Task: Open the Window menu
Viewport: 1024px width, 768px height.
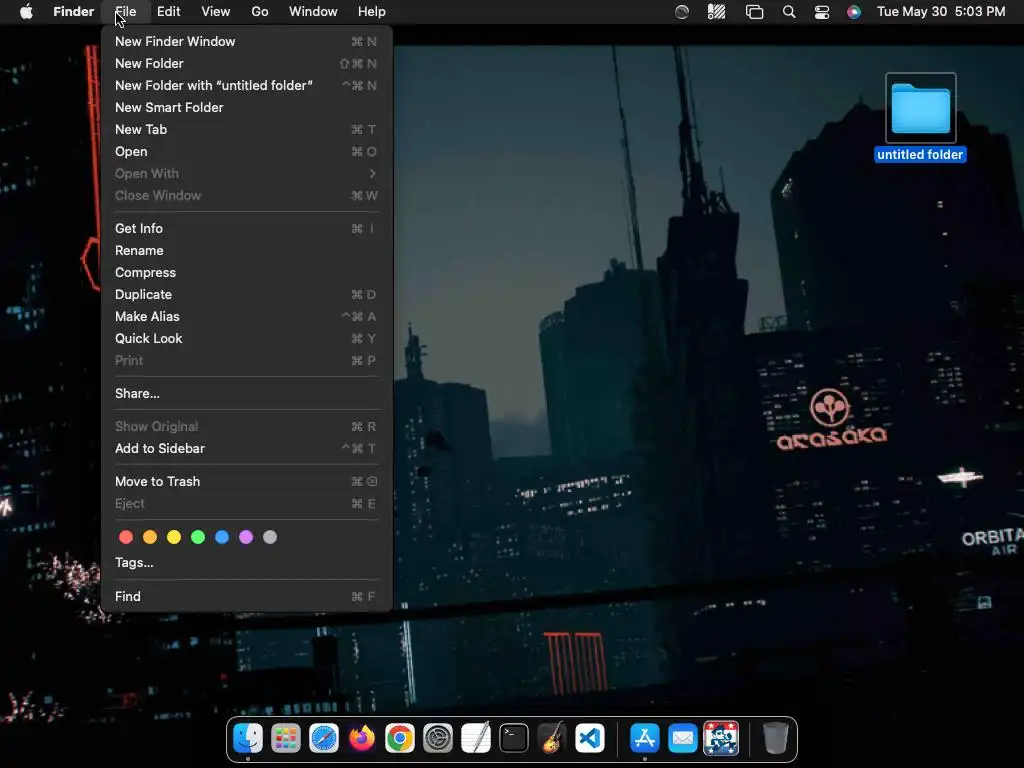Action: 313,12
